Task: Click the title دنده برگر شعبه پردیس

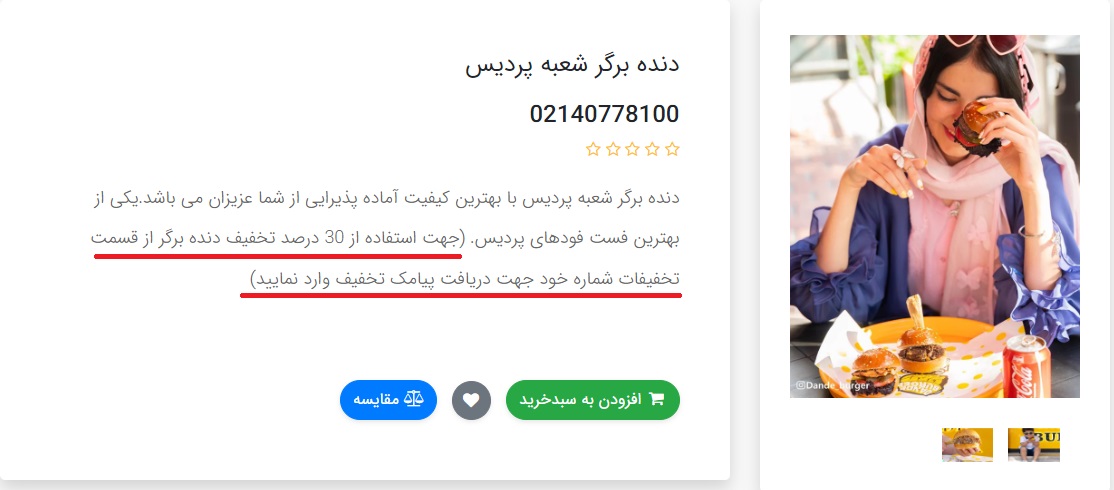Action: (x=573, y=64)
